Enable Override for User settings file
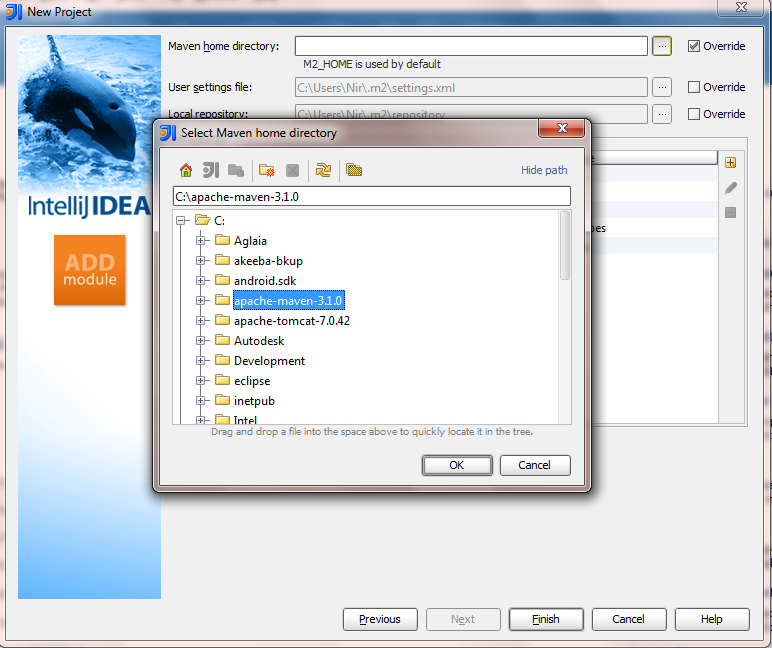Image resolution: width=772 pixels, height=648 pixels. pos(695,87)
